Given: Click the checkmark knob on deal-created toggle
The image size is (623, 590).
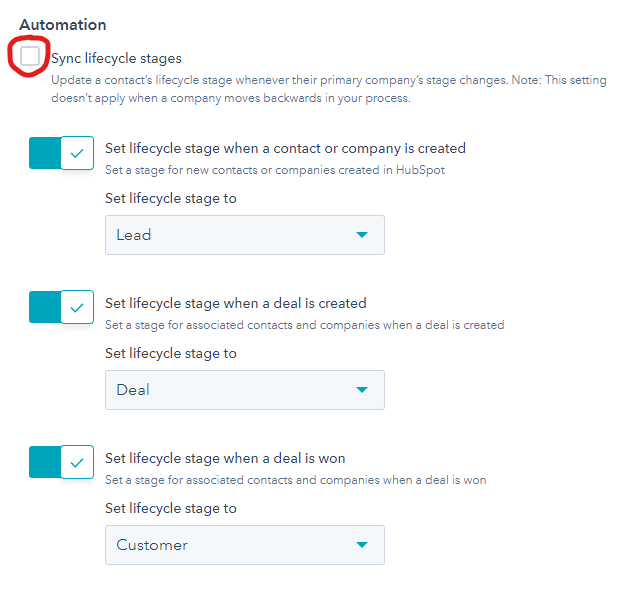Looking at the screenshot, I should pos(77,307).
